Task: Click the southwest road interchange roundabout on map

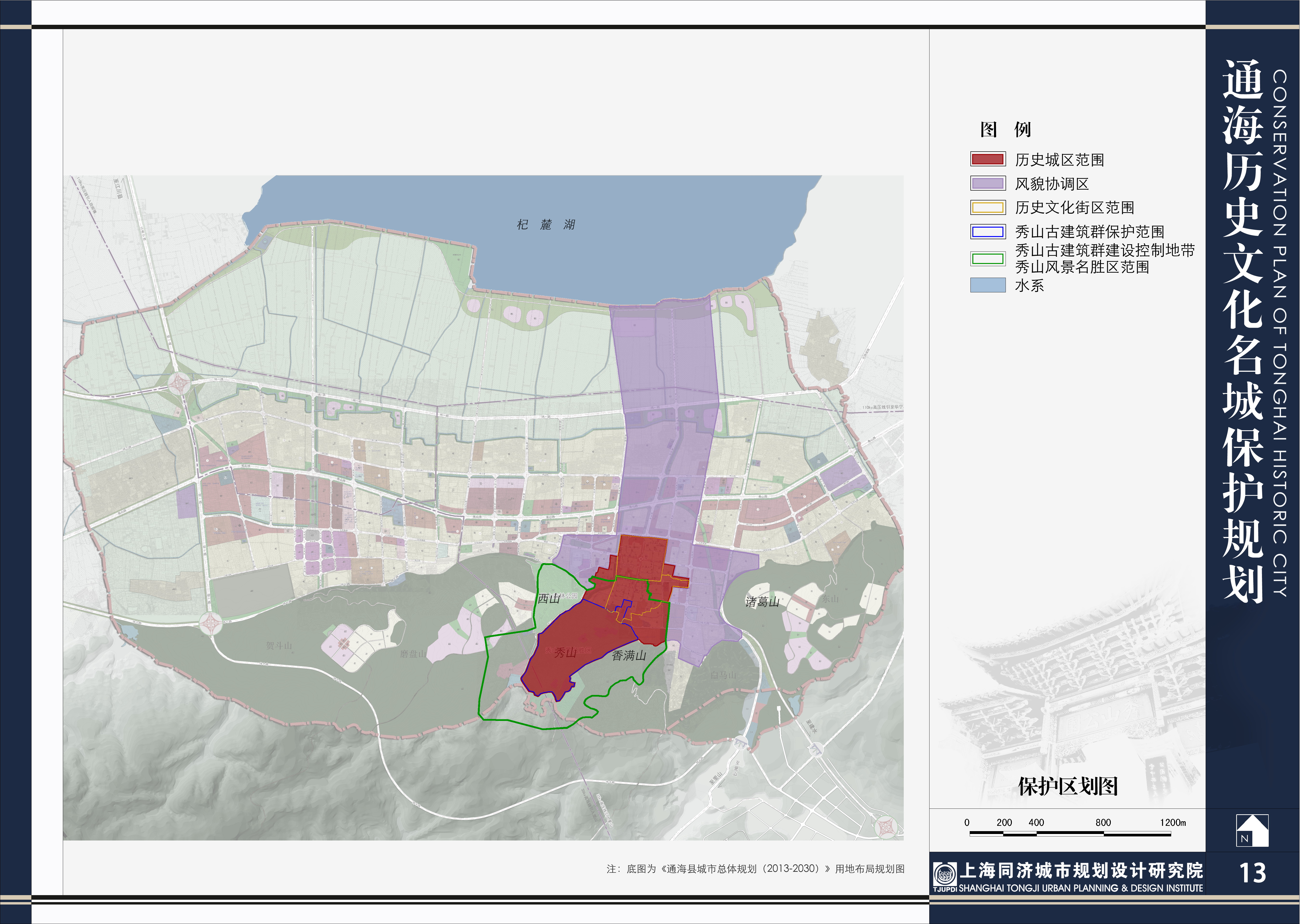Action: pos(211,624)
